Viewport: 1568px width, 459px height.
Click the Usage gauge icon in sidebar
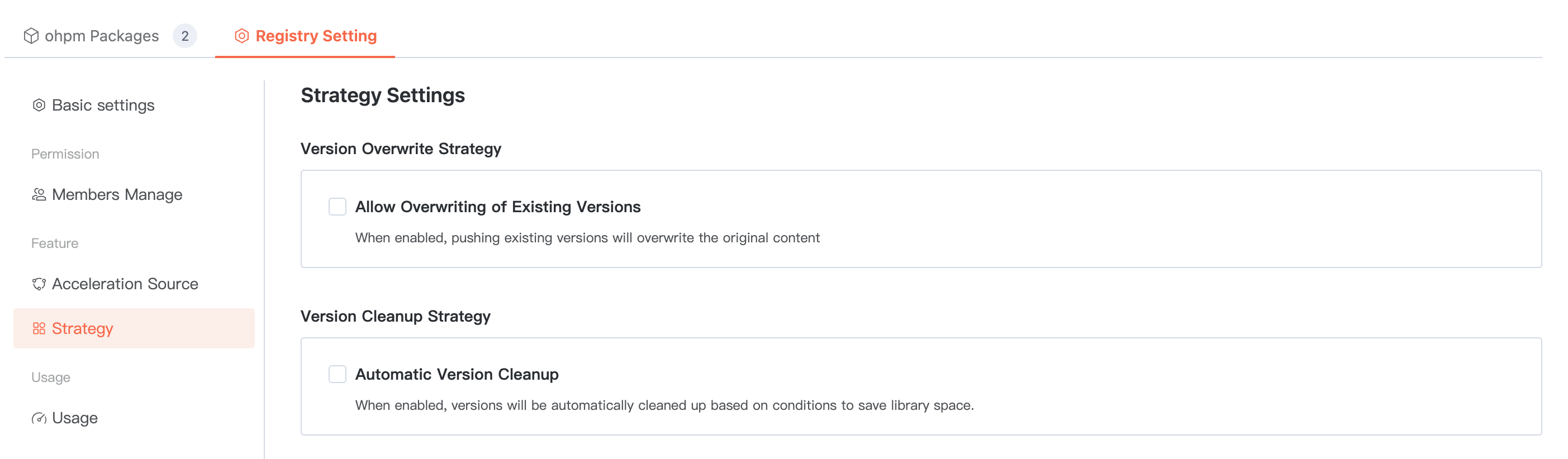39,418
